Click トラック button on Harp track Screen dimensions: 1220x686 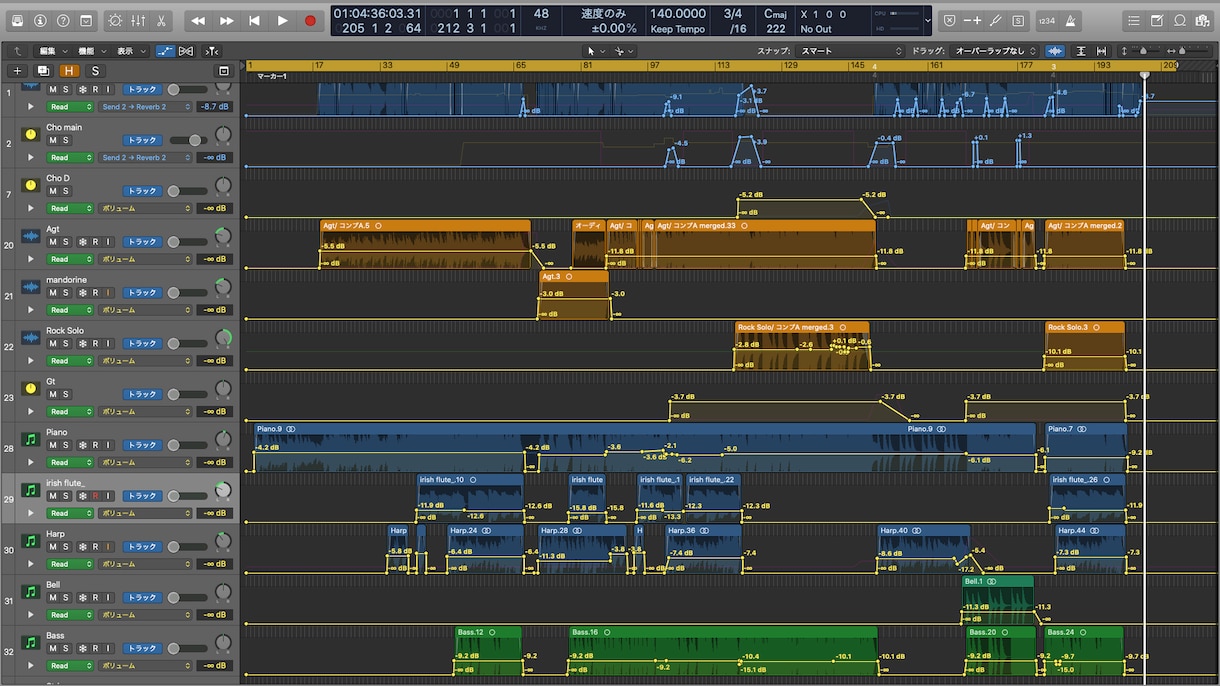(141, 547)
